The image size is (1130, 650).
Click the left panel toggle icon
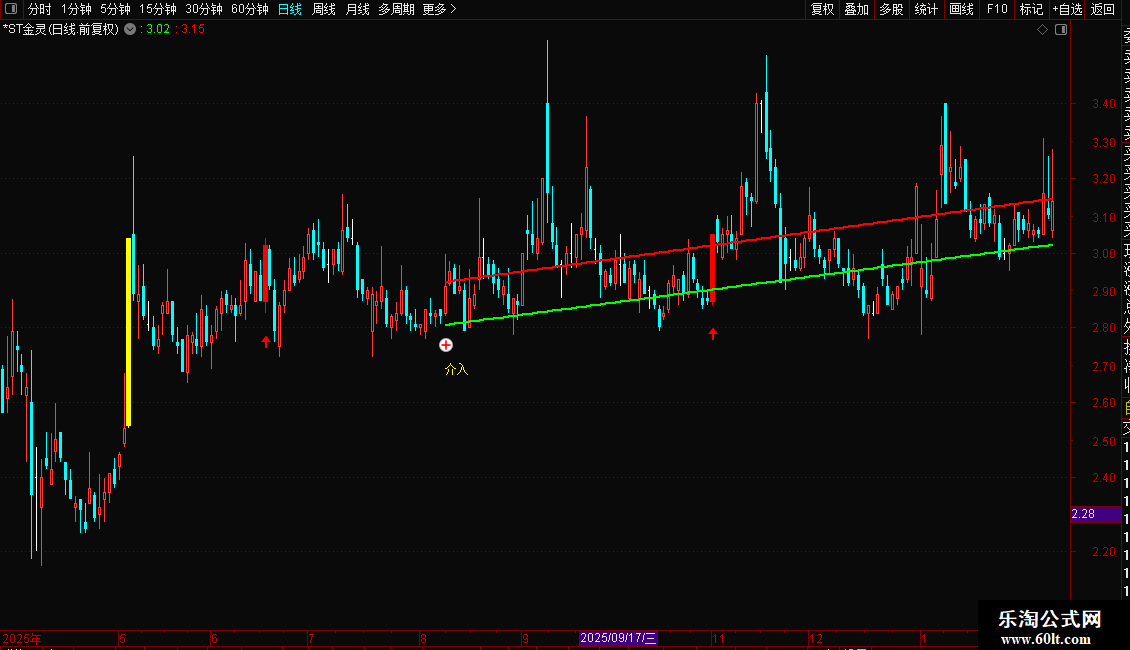pos(10,9)
